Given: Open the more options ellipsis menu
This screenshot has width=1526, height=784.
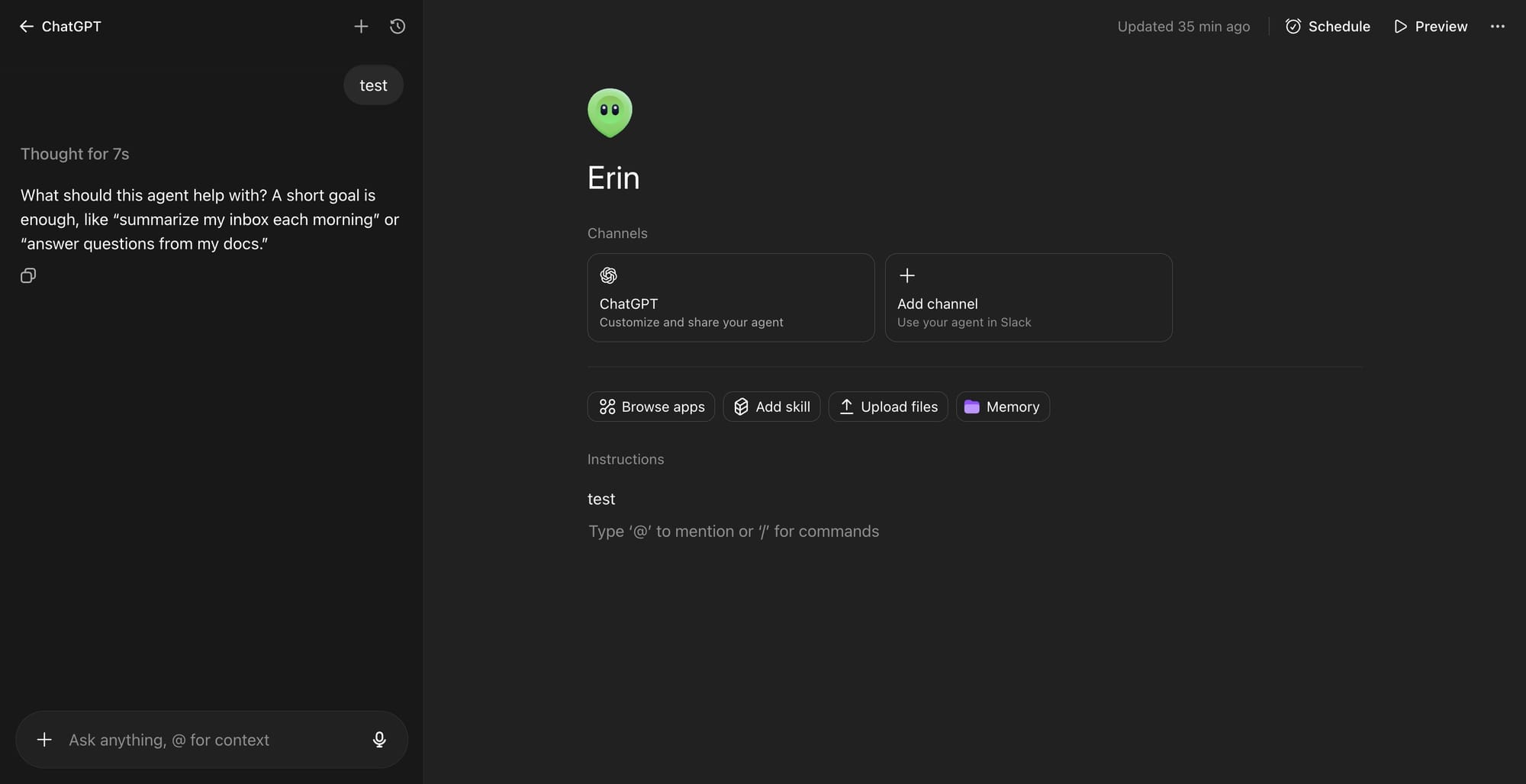Looking at the screenshot, I should click(1498, 27).
